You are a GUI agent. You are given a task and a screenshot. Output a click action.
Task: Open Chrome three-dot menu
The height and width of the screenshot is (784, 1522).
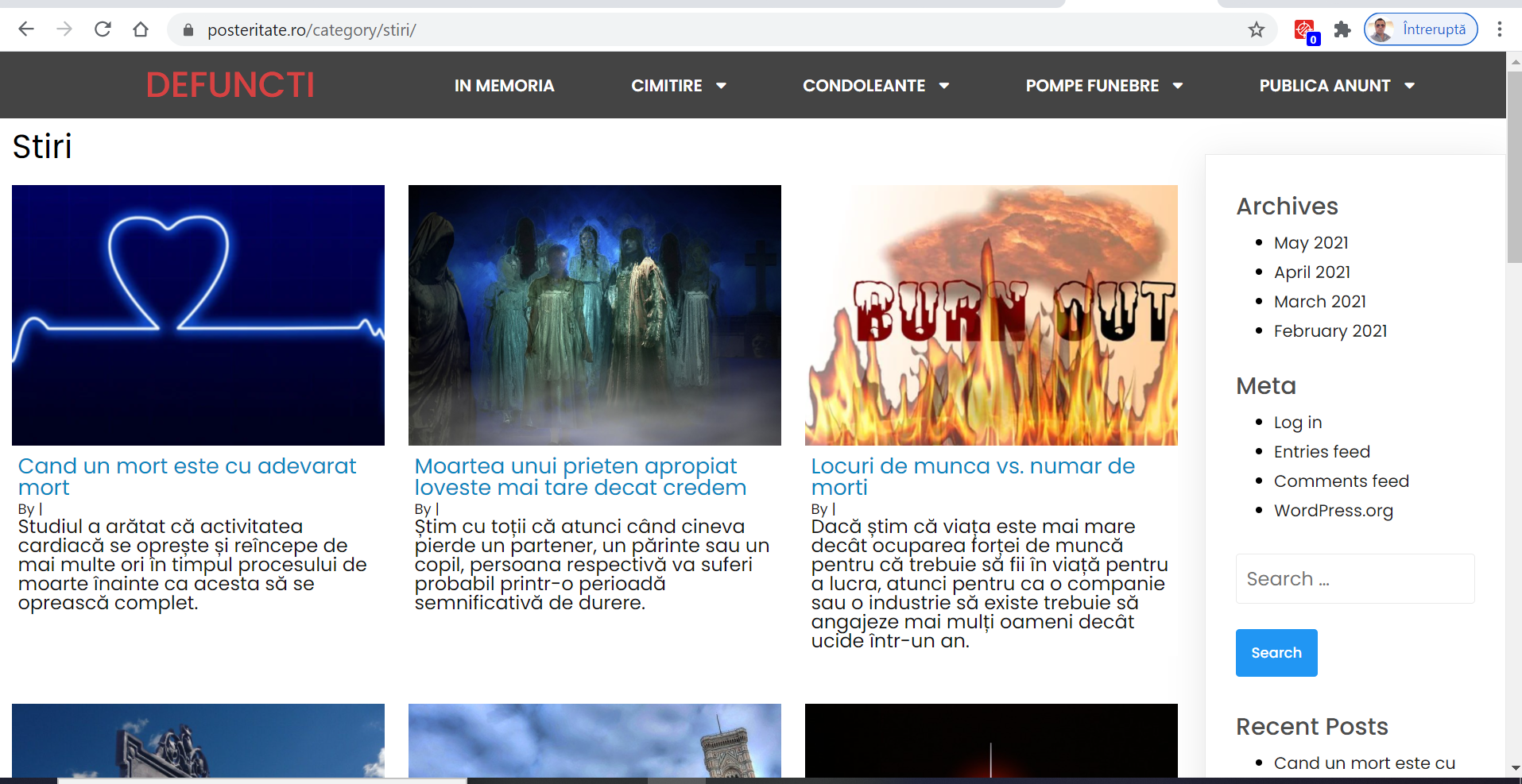pos(1499,29)
